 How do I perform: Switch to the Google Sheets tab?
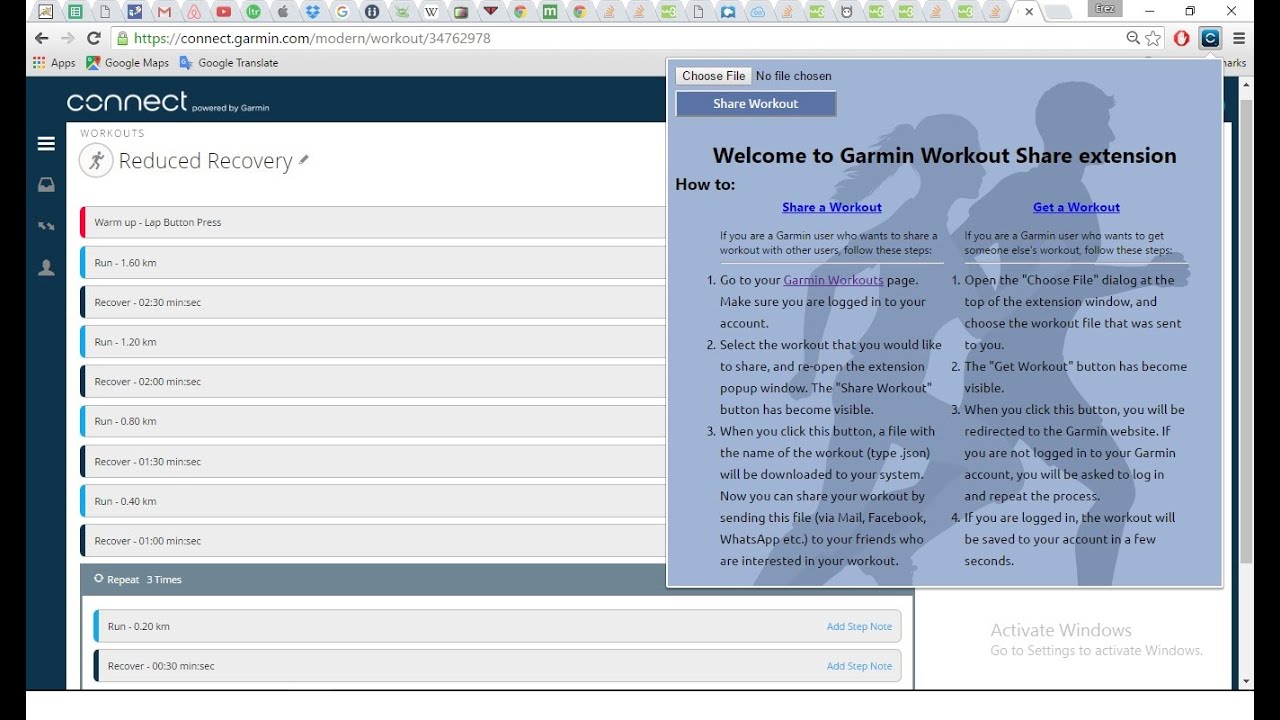[76, 12]
